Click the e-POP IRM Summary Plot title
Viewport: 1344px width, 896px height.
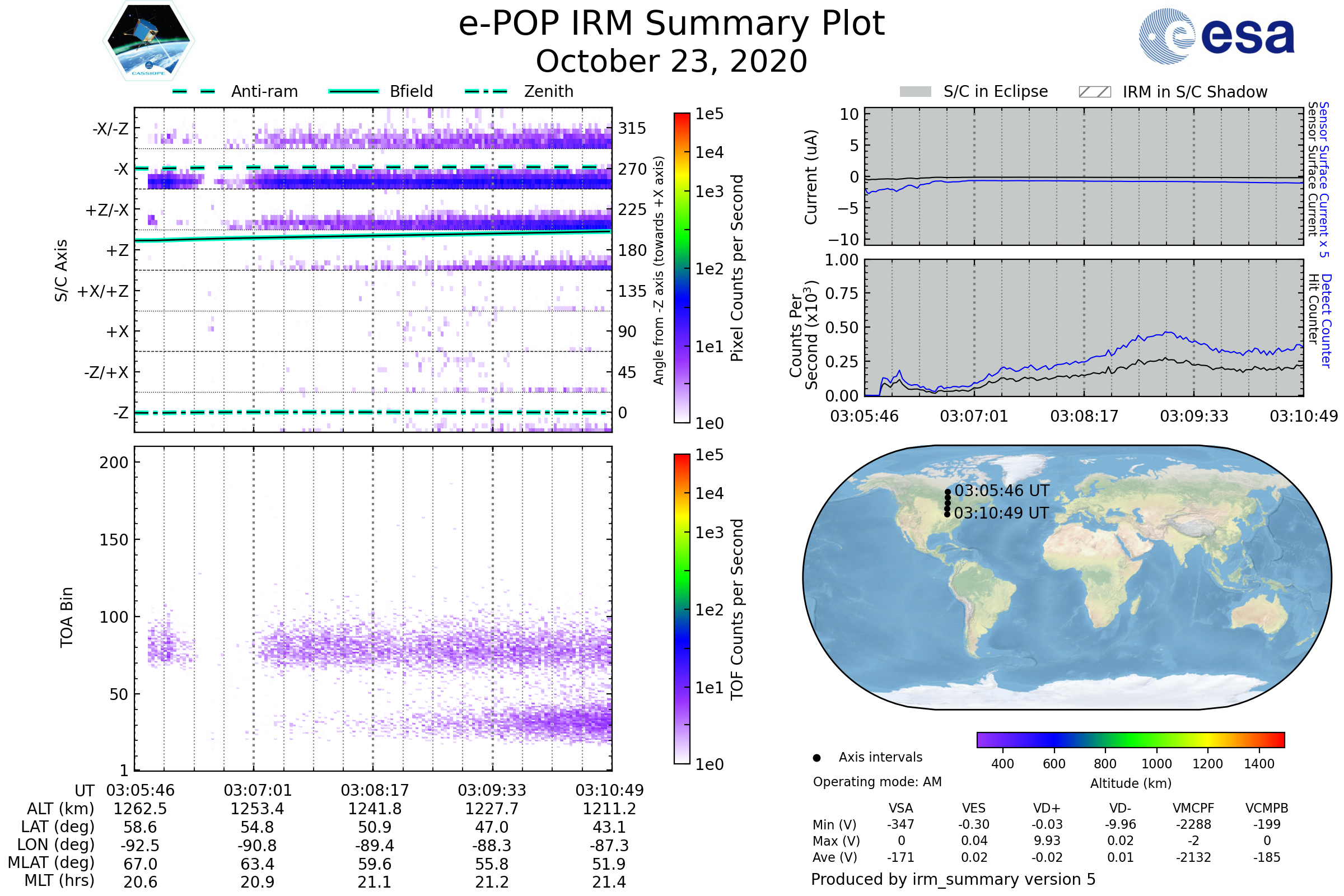tap(671, 24)
